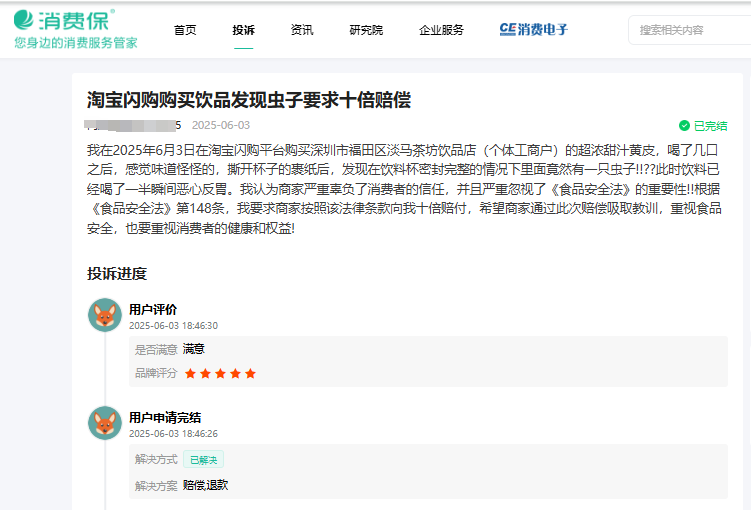This screenshot has height=510, width=751.
Task: Open the 资讯 nav item
Action: [x=302, y=30]
